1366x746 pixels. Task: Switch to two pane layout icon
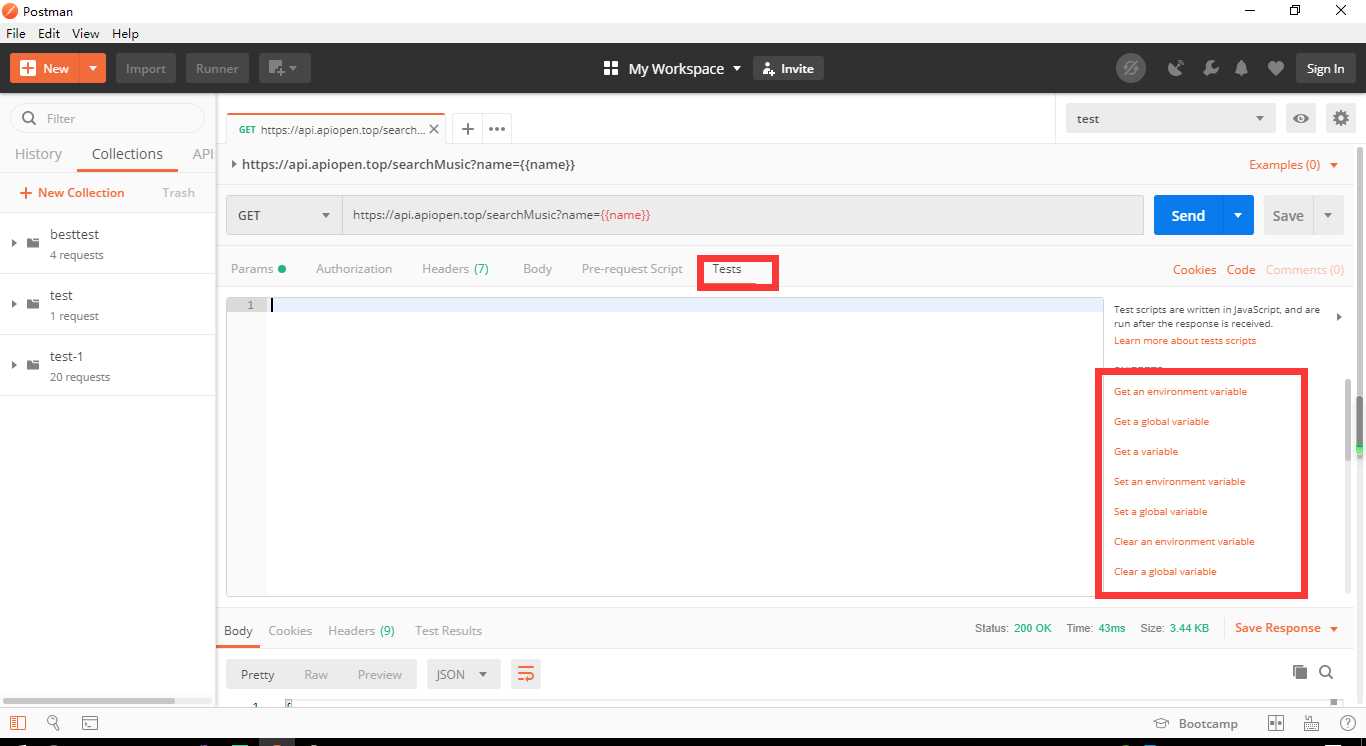[1275, 723]
